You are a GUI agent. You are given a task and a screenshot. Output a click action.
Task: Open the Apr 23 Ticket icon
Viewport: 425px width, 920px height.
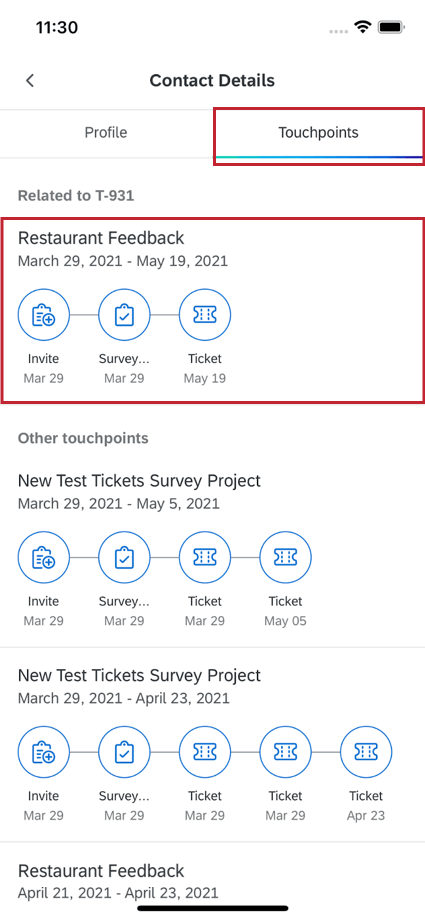(366, 752)
